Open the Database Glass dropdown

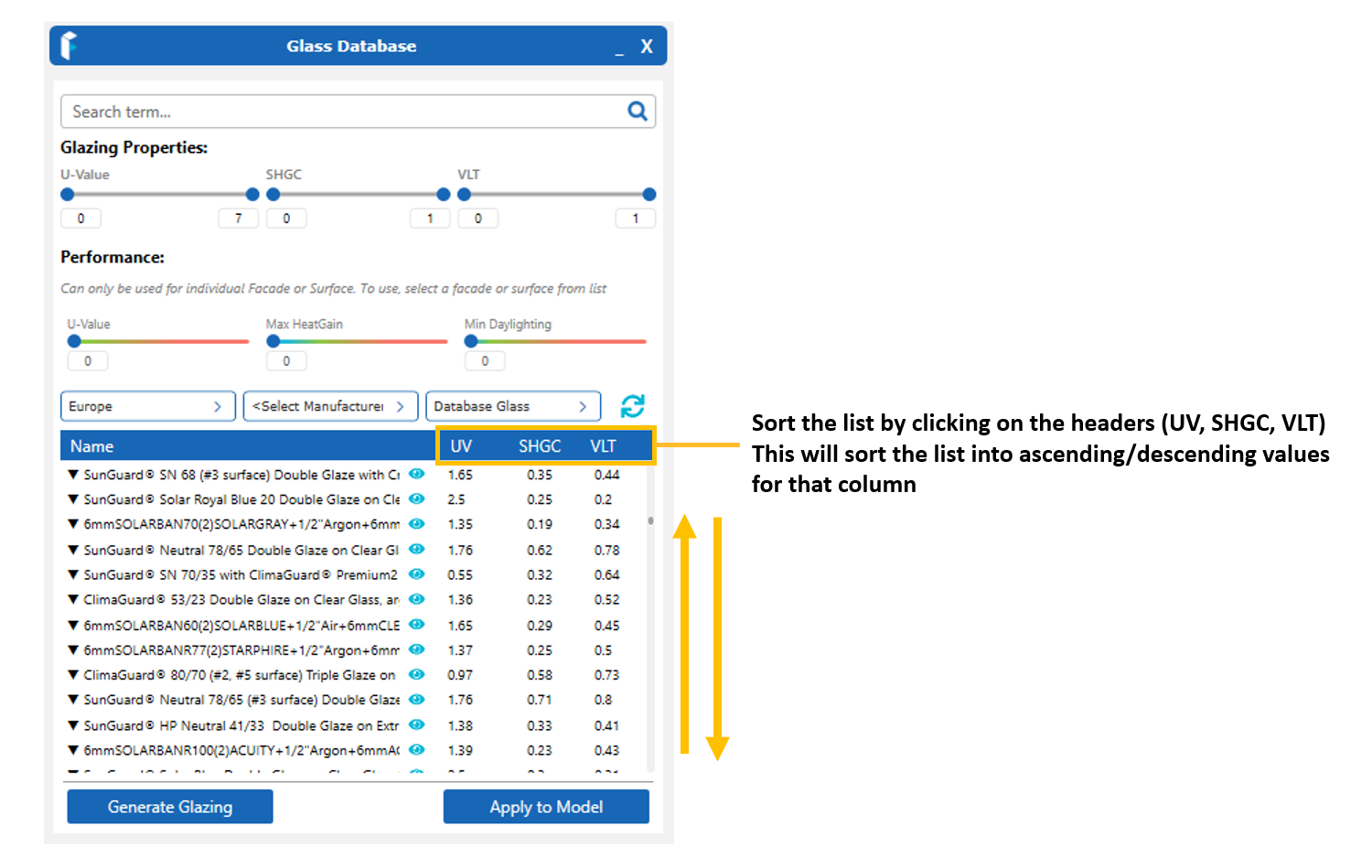pos(513,406)
